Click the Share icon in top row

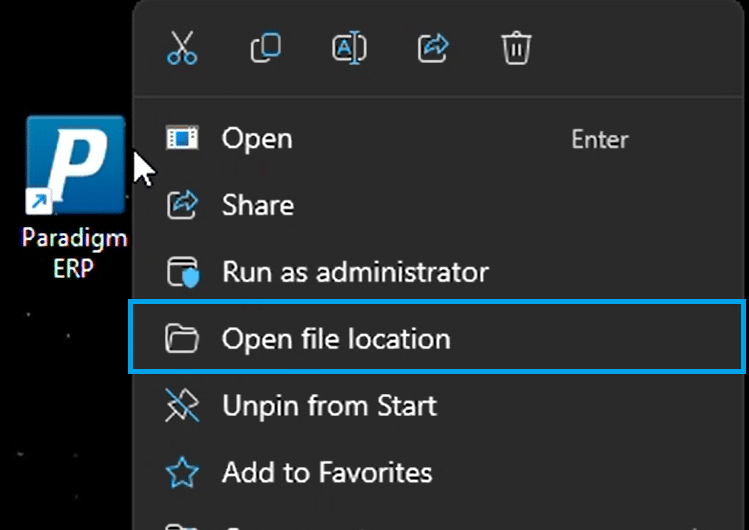433,48
